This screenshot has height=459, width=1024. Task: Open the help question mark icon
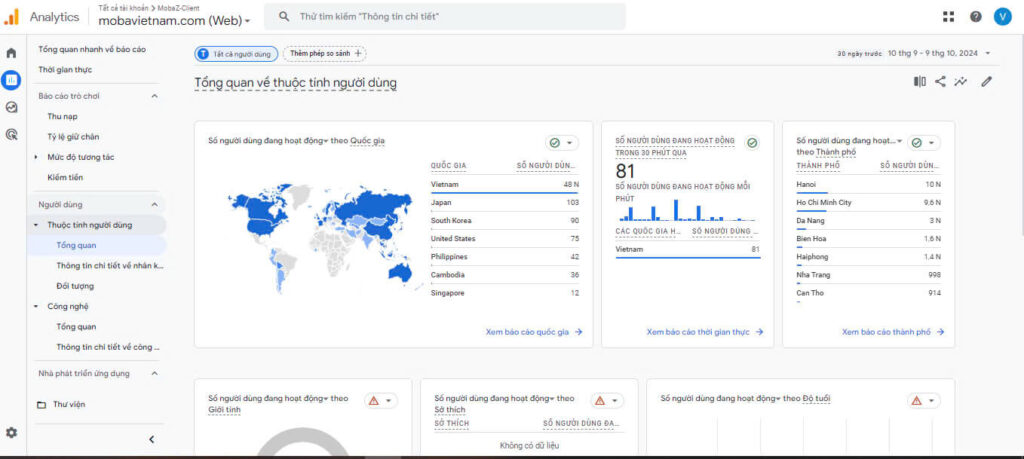pos(975,17)
